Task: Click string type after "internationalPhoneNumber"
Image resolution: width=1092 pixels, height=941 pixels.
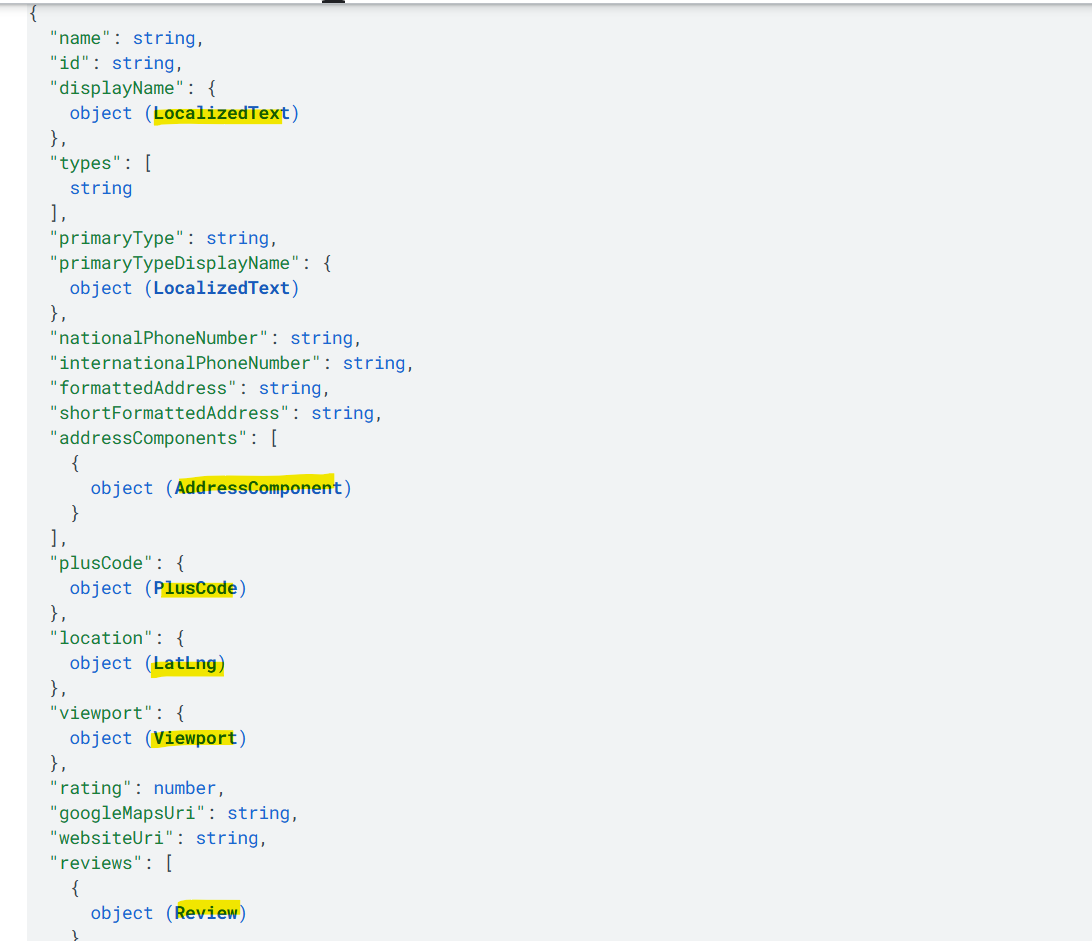Action: tap(374, 364)
